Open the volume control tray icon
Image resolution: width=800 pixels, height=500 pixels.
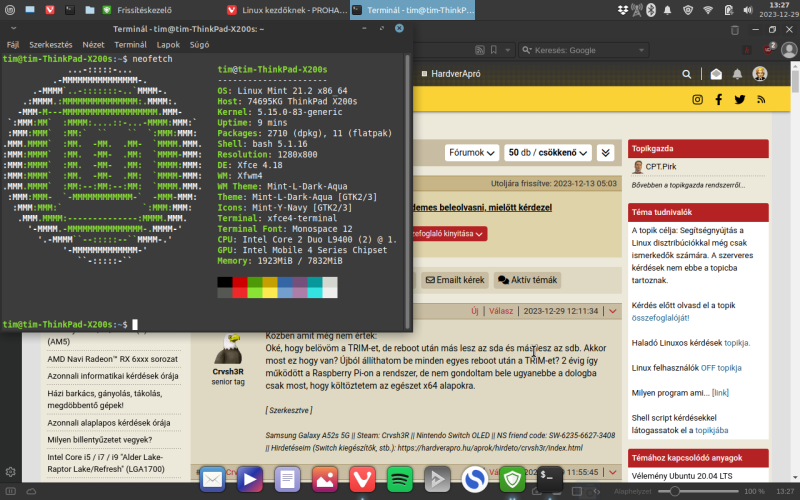point(748,10)
